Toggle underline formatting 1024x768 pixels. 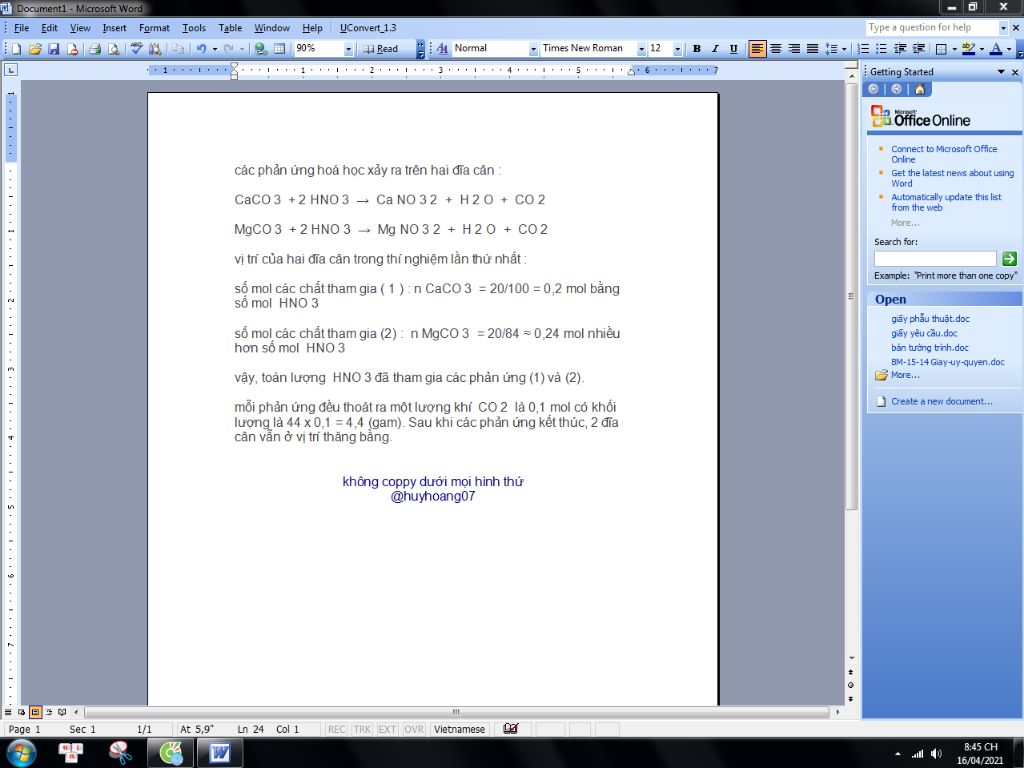733,49
